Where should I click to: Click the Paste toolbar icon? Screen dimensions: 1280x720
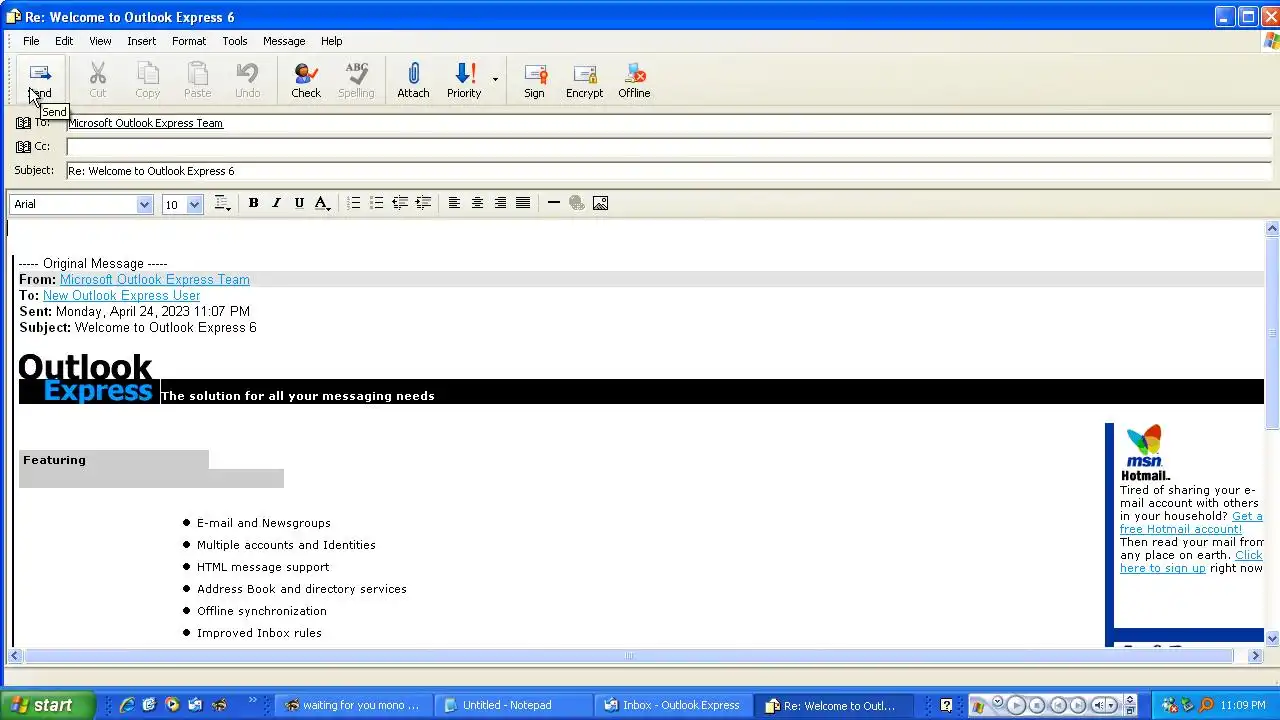click(197, 81)
